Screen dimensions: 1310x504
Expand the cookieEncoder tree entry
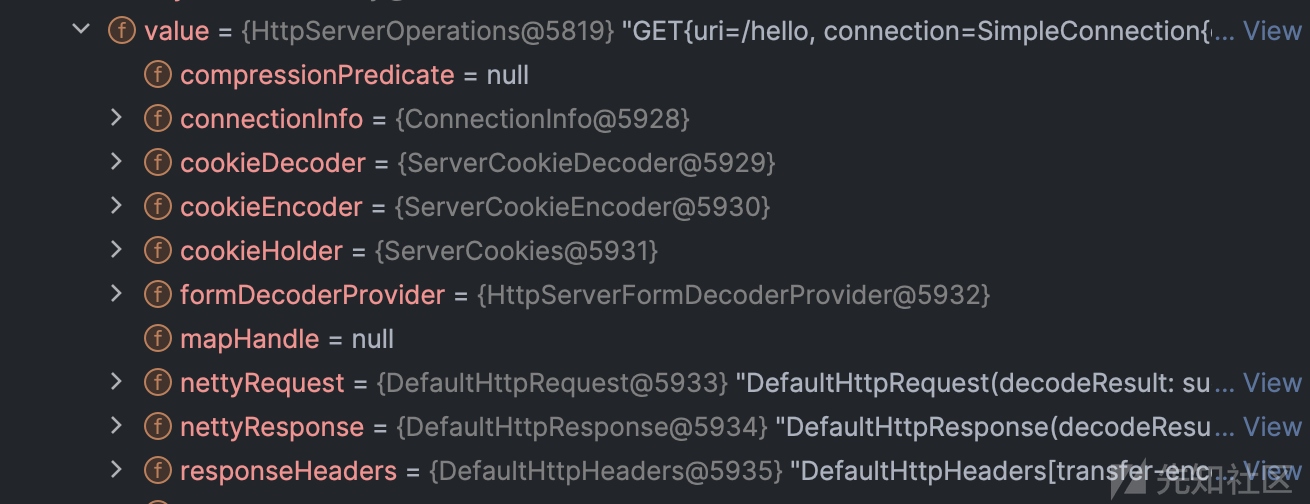(x=116, y=206)
